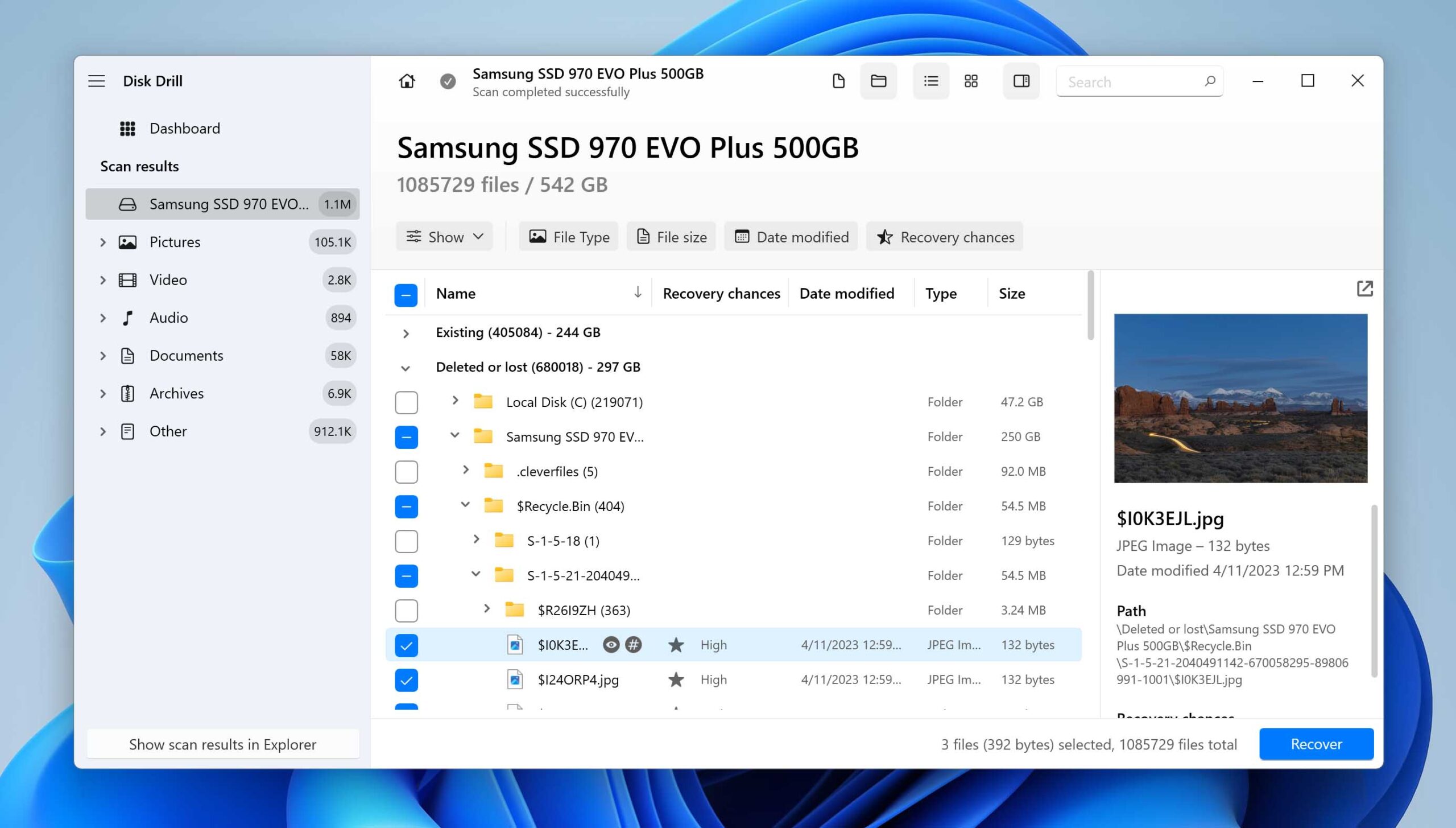Select Video category in sidebar
1456x828 pixels.
168,279
